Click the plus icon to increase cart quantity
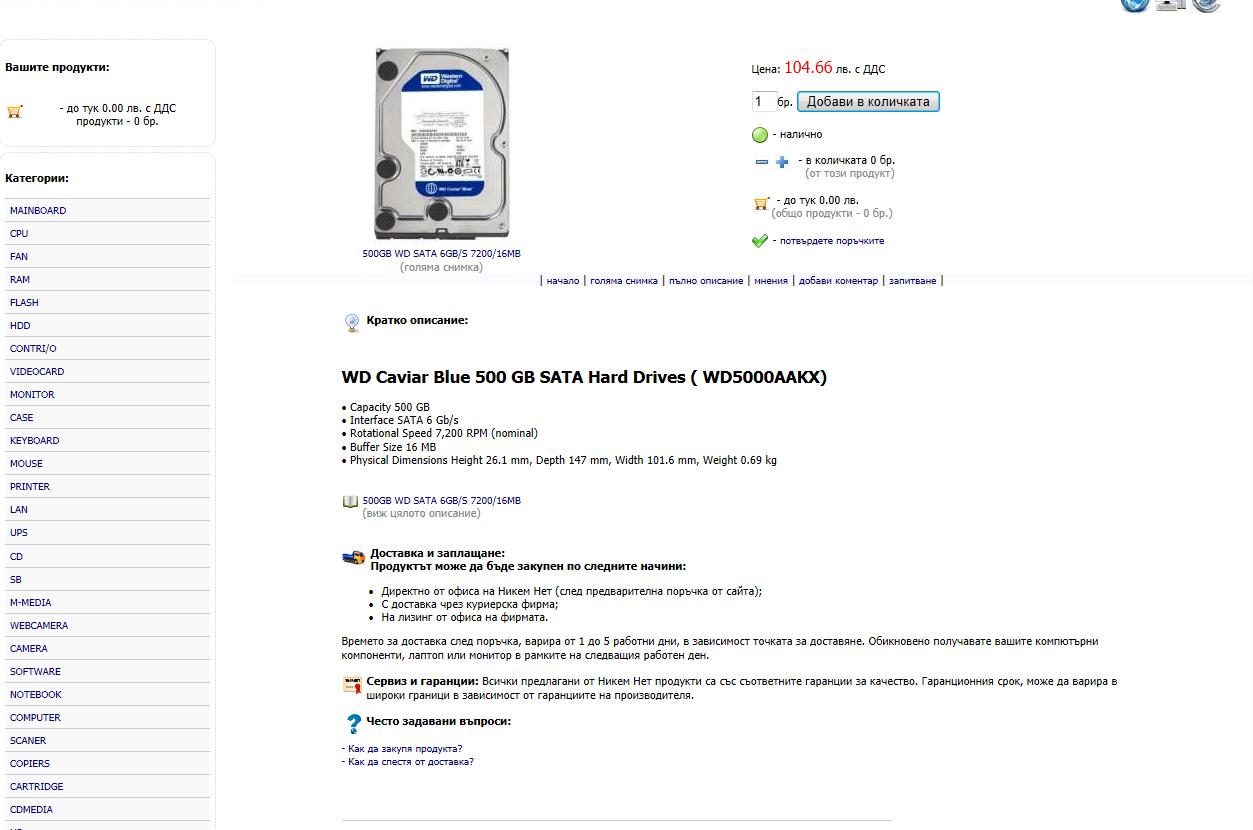 [782, 162]
